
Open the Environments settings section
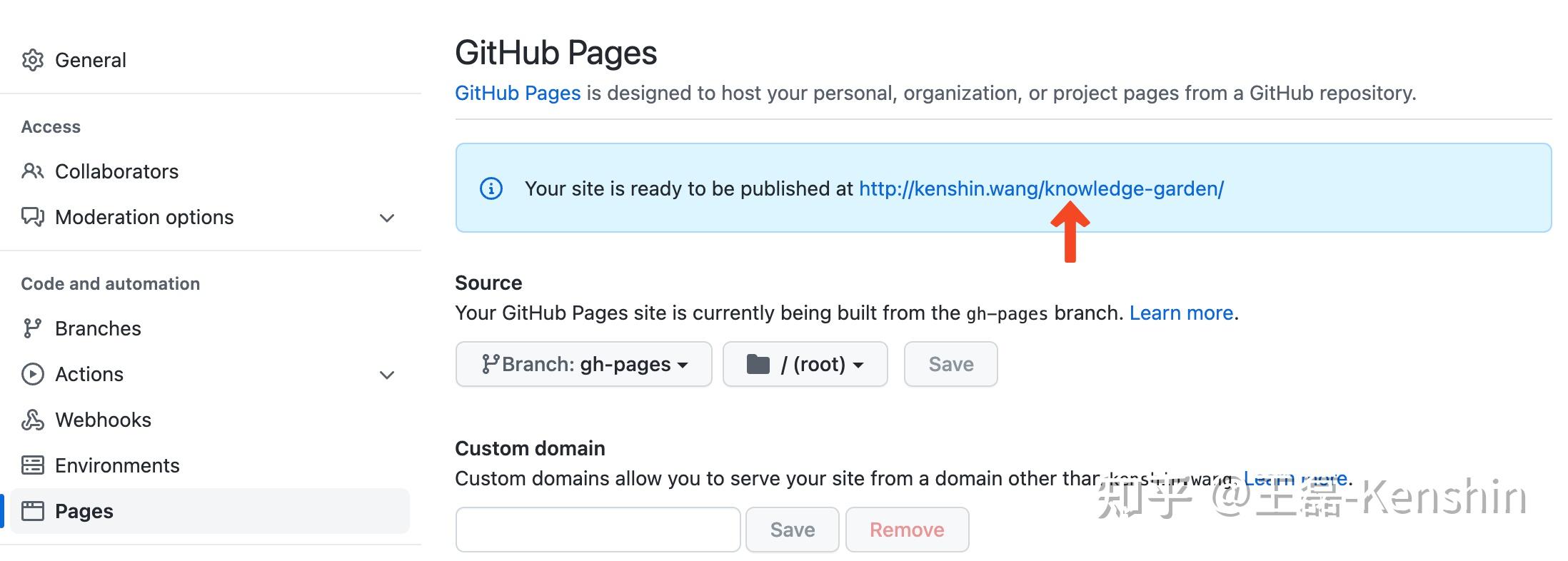pos(117,465)
